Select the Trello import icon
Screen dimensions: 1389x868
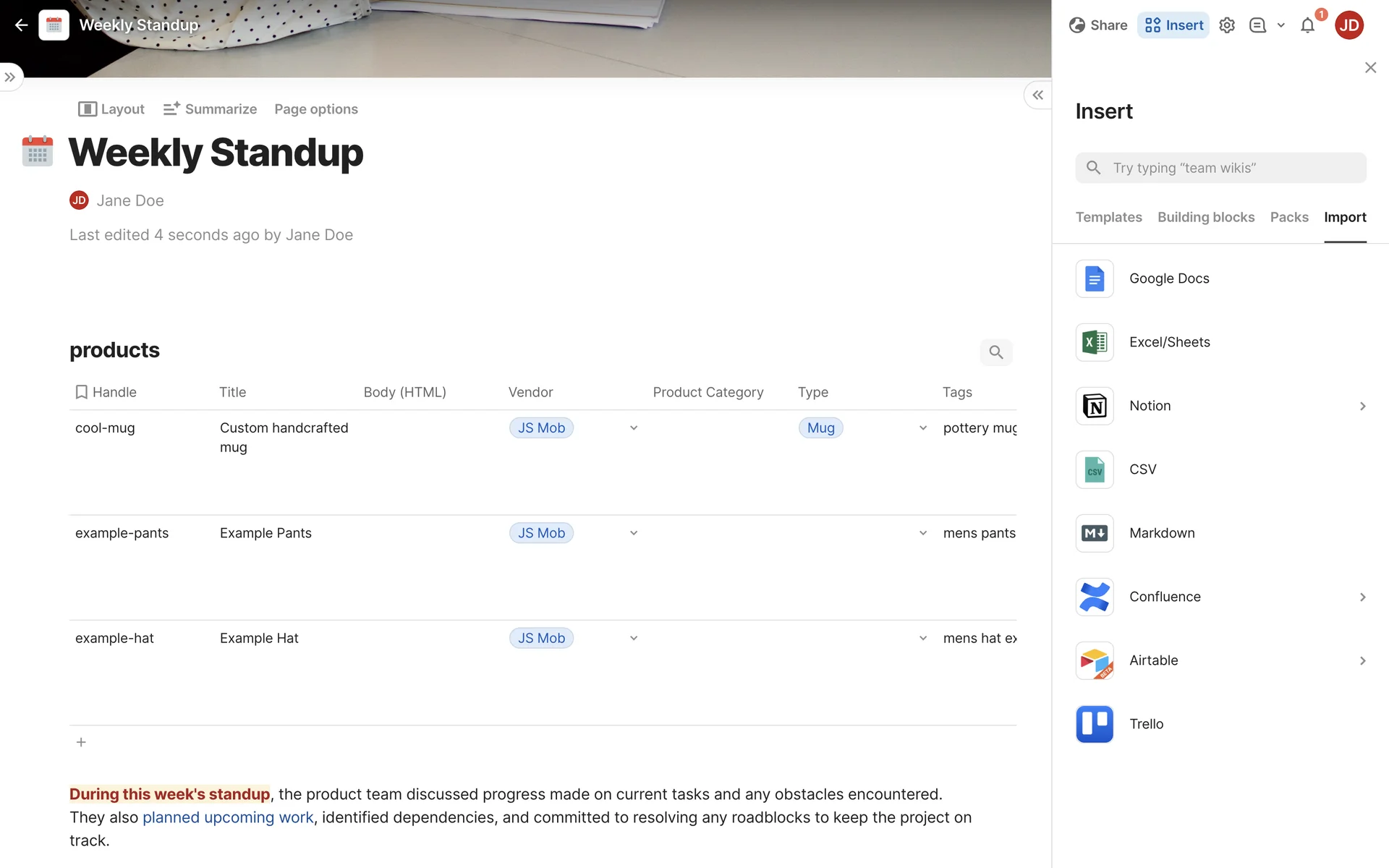point(1094,724)
